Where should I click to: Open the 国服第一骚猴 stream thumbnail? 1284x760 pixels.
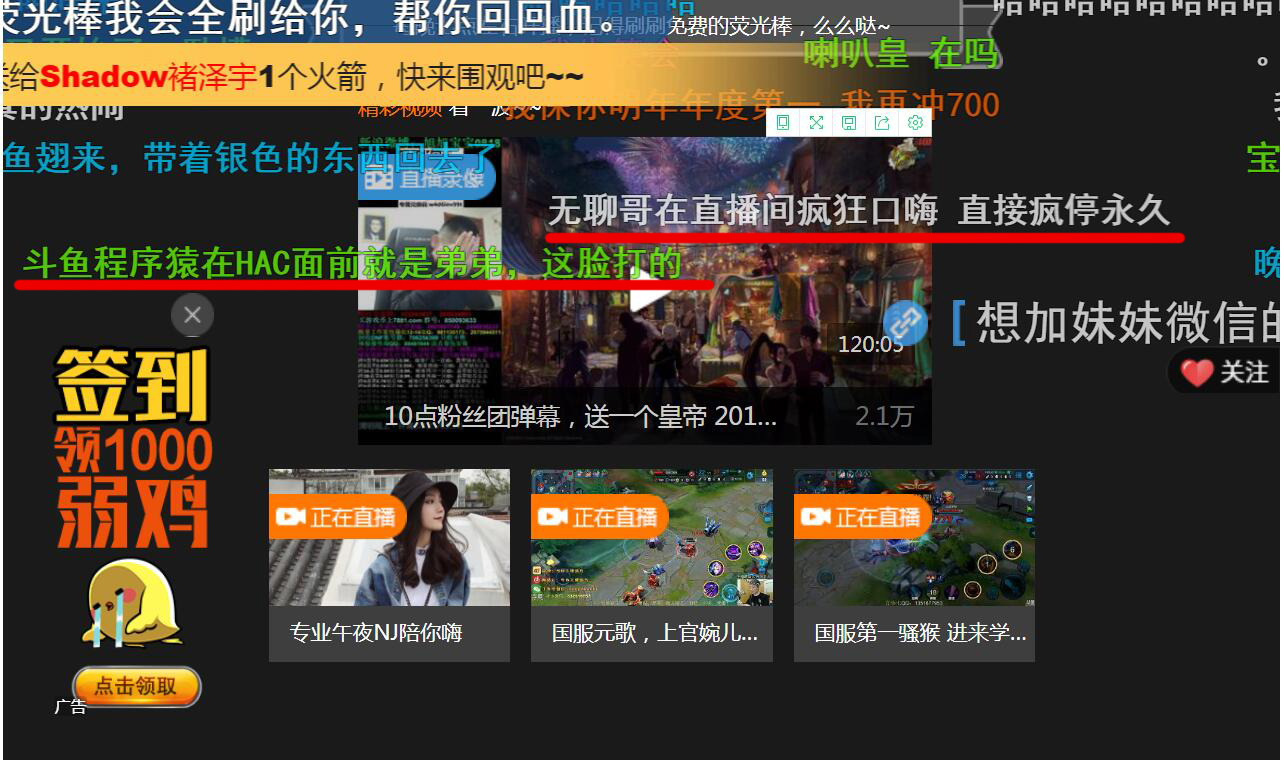coord(913,537)
